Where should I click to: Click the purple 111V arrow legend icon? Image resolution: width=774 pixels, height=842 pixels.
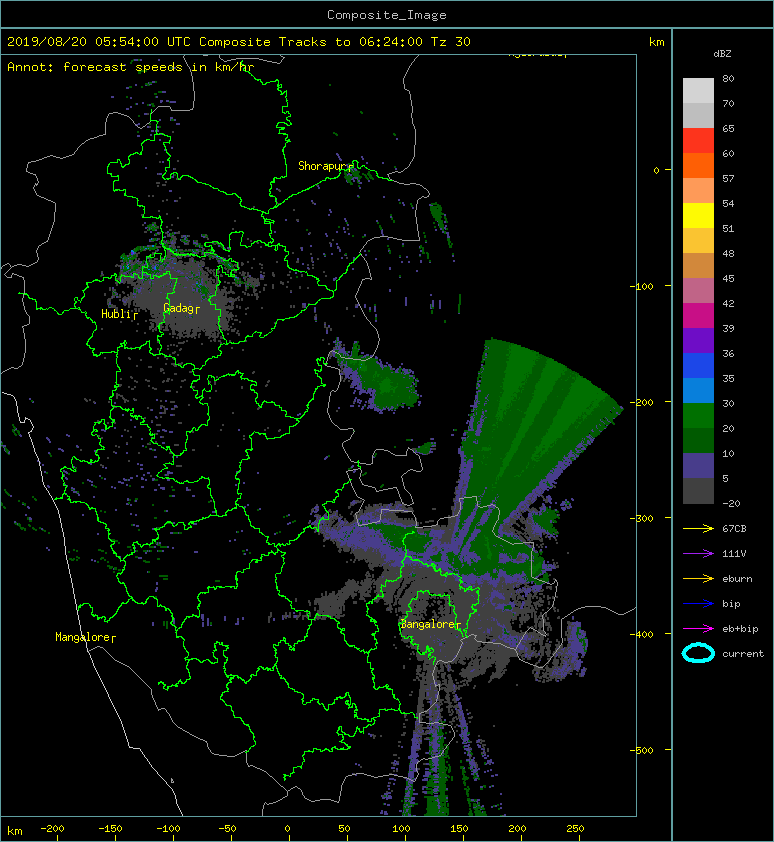coord(698,554)
